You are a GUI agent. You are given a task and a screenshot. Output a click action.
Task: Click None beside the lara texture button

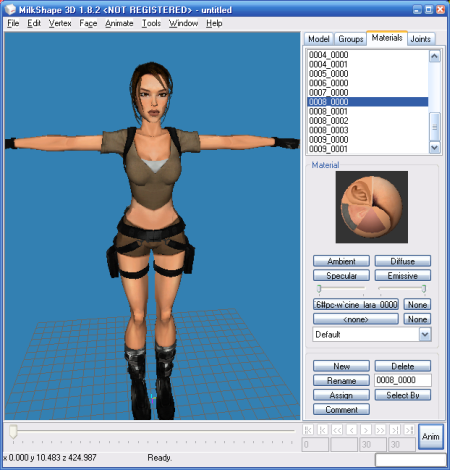point(417,304)
